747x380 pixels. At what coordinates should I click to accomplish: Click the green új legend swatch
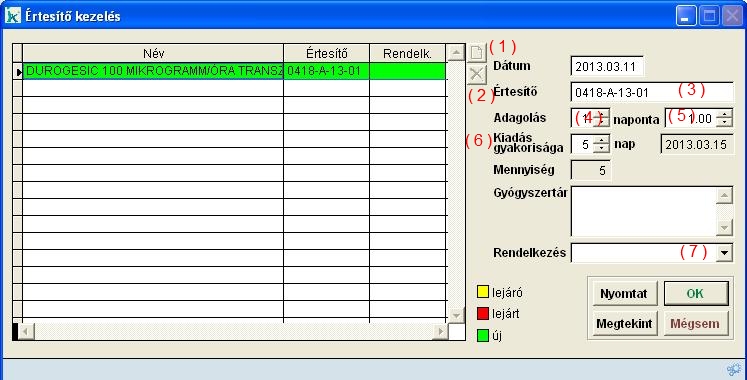(483, 336)
